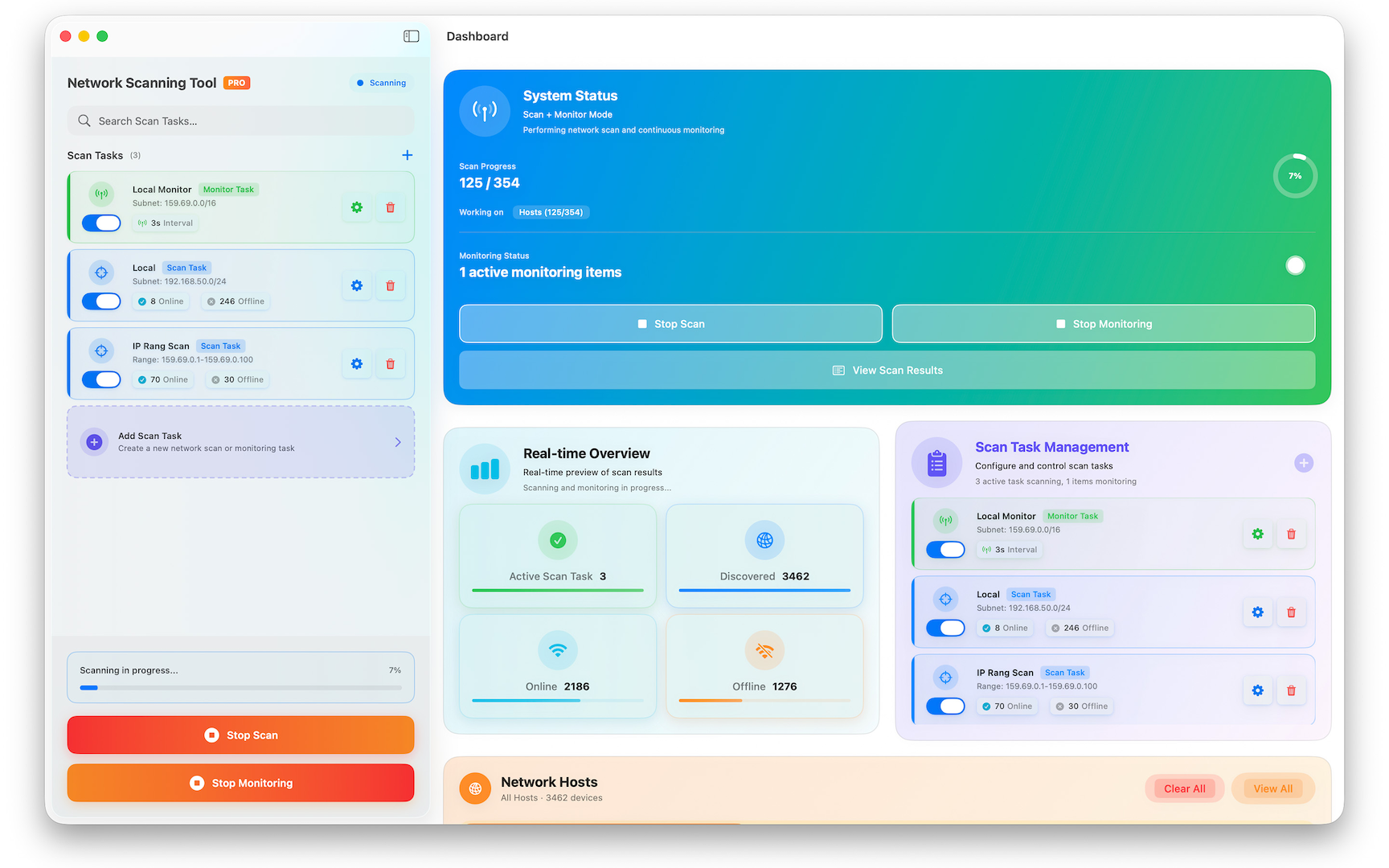Click the Hosts (125/354) working-on tag
1389x868 pixels.
point(551,212)
